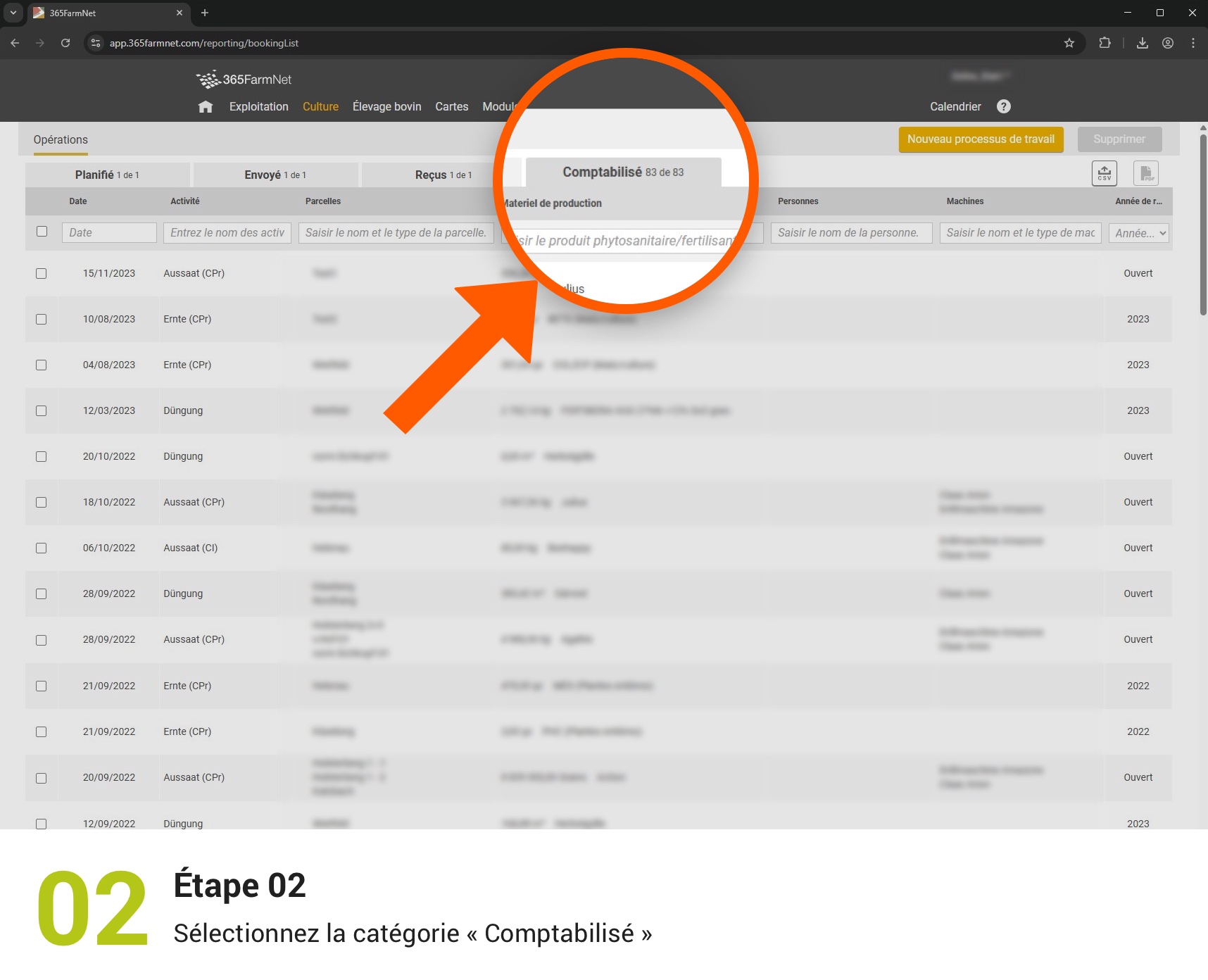
Task: Switch to the Comptabilisé tab
Action: point(623,172)
